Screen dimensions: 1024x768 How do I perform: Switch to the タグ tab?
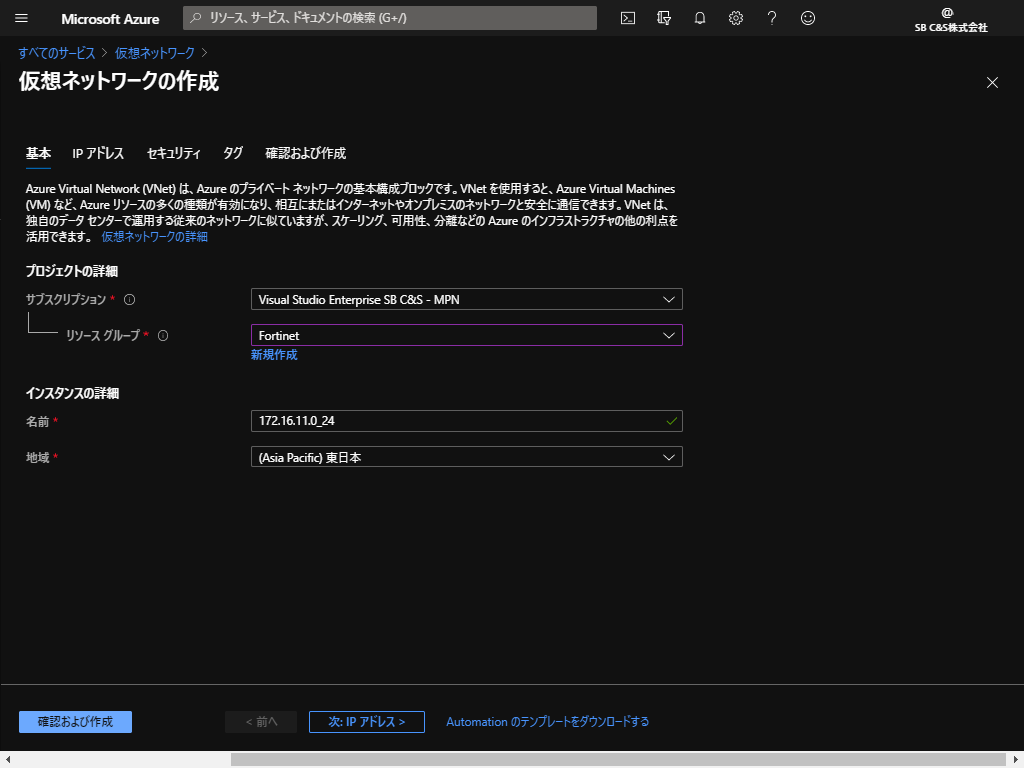coord(233,153)
